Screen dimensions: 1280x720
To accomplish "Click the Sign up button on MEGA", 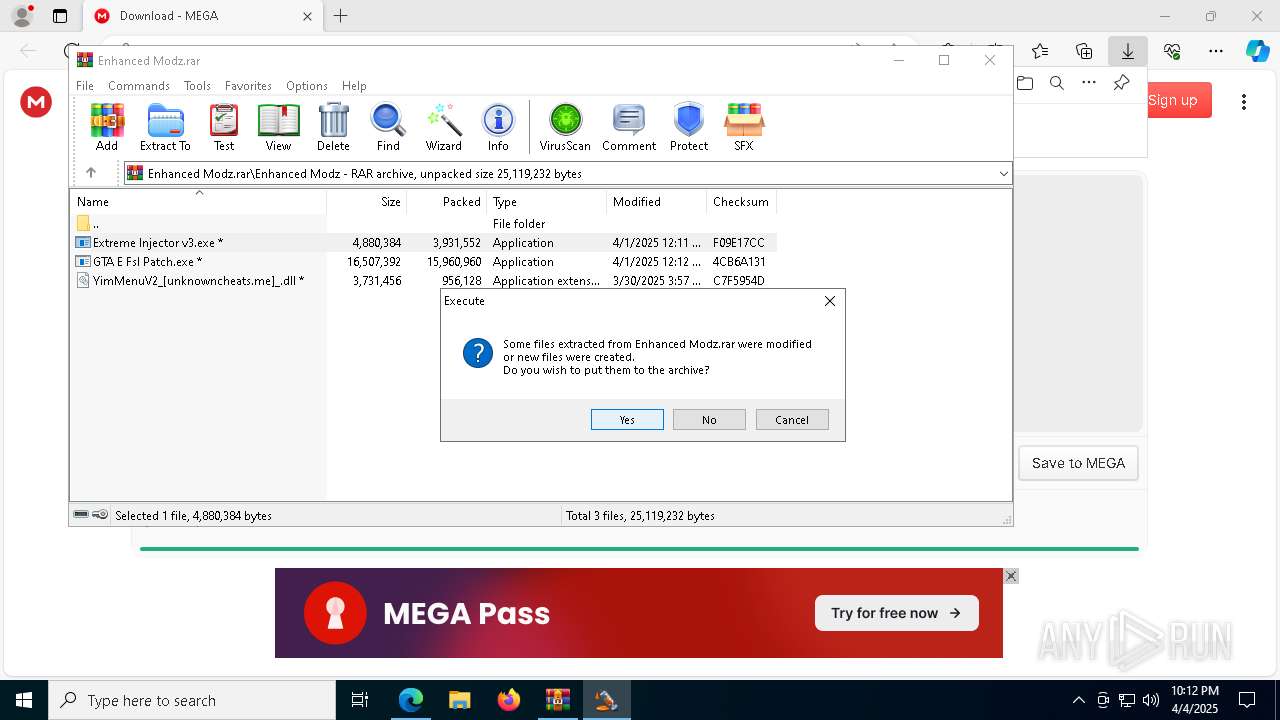I will [x=1173, y=100].
